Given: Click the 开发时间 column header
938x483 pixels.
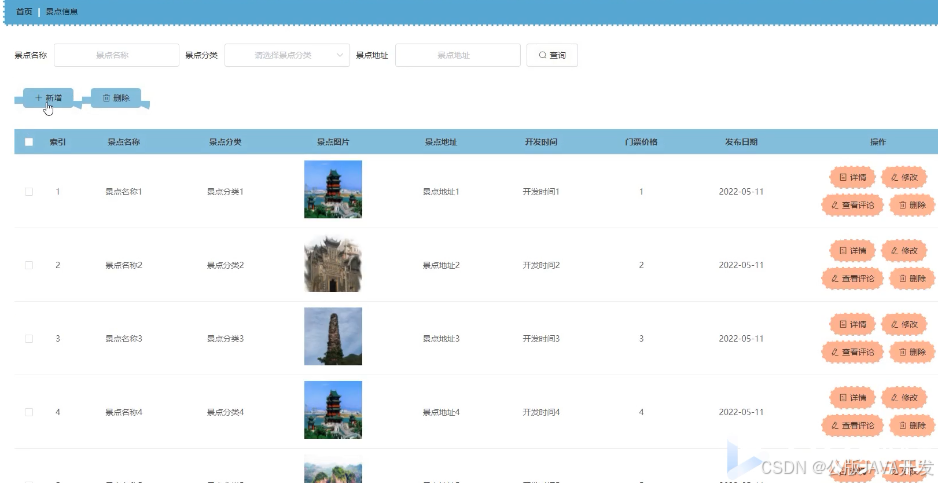Looking at the screenshot, I should pos(541,142).
